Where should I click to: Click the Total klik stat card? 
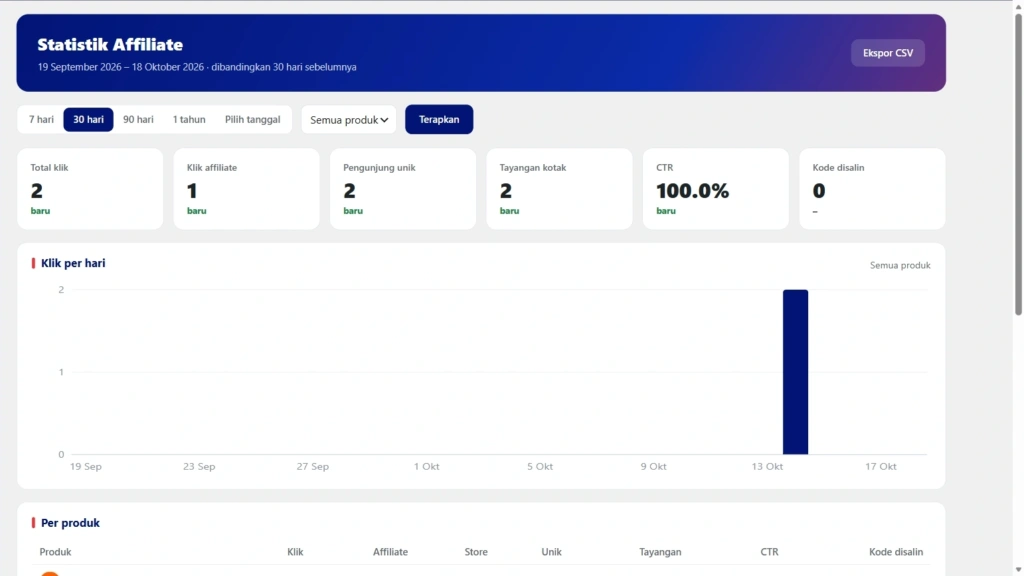(90, 189)
